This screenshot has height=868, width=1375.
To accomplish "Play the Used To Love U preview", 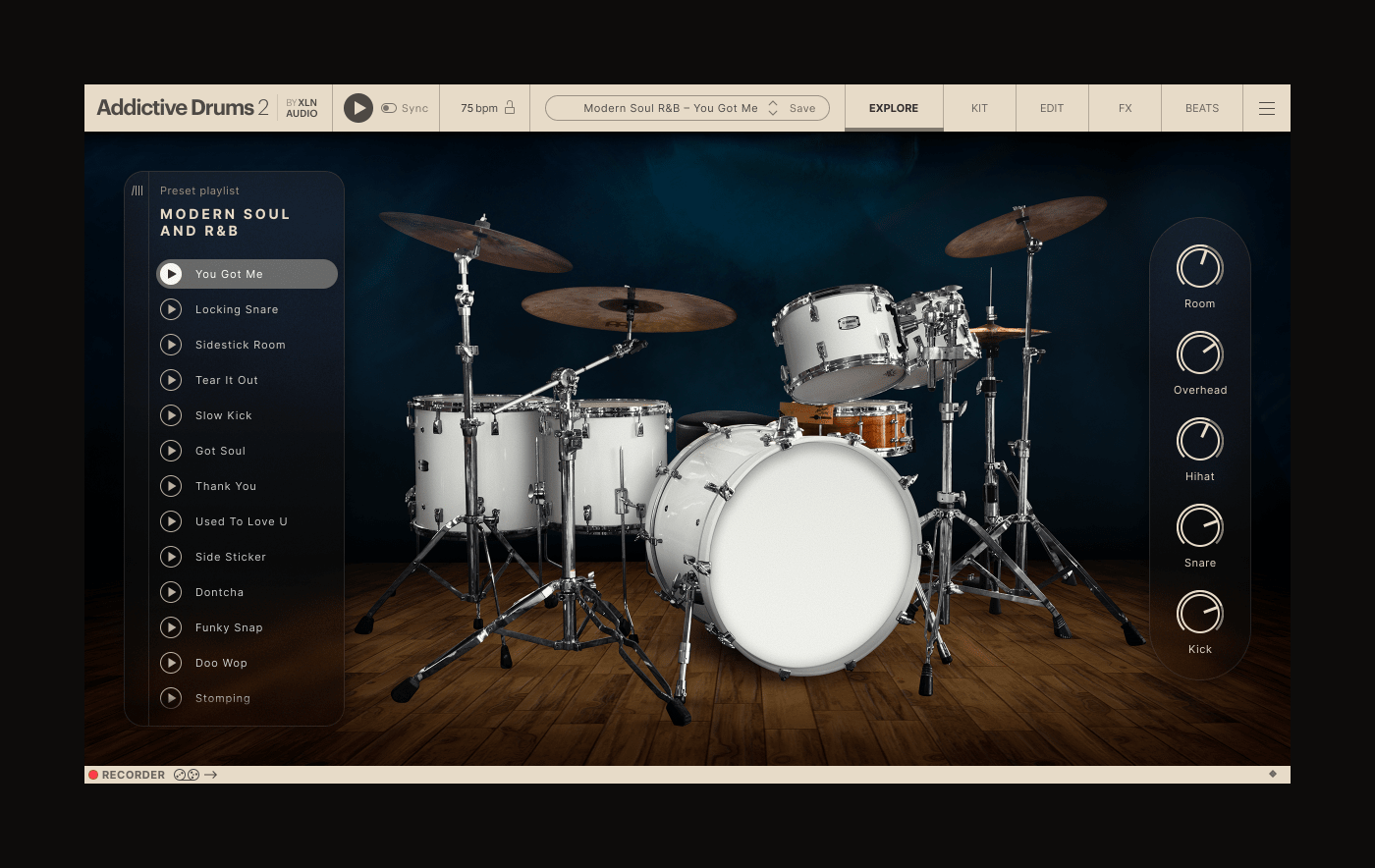I will (x=171, y=521).
